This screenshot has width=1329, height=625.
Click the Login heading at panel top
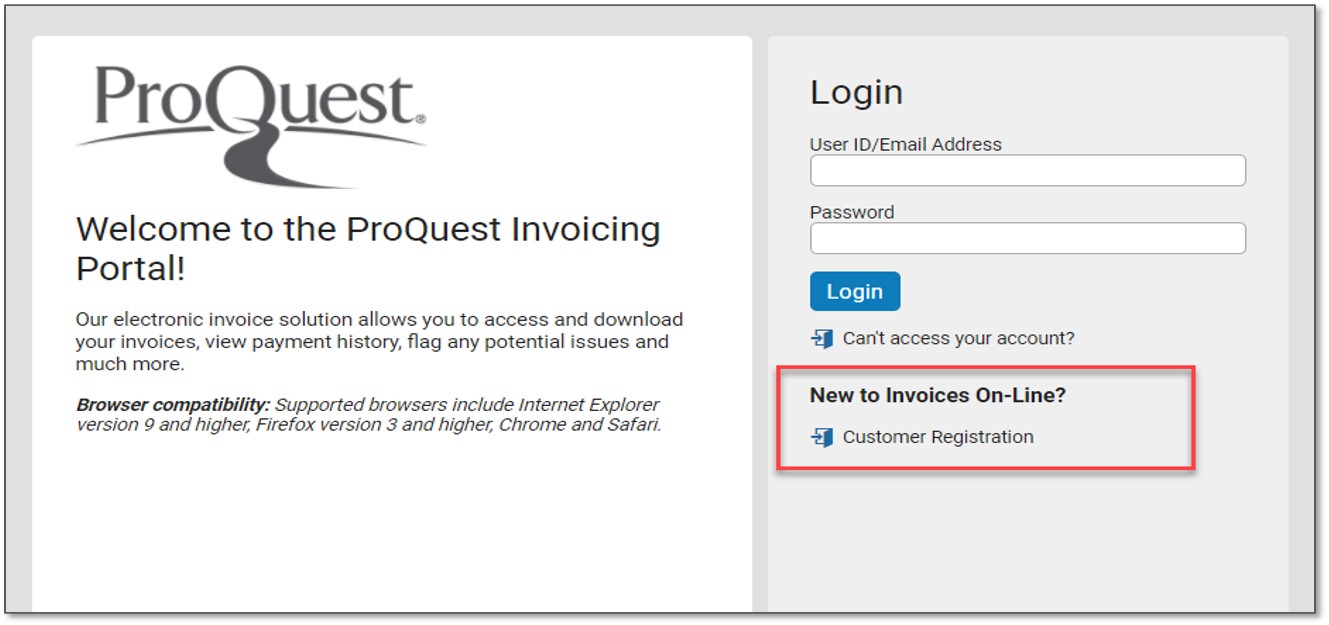point(856,91)
